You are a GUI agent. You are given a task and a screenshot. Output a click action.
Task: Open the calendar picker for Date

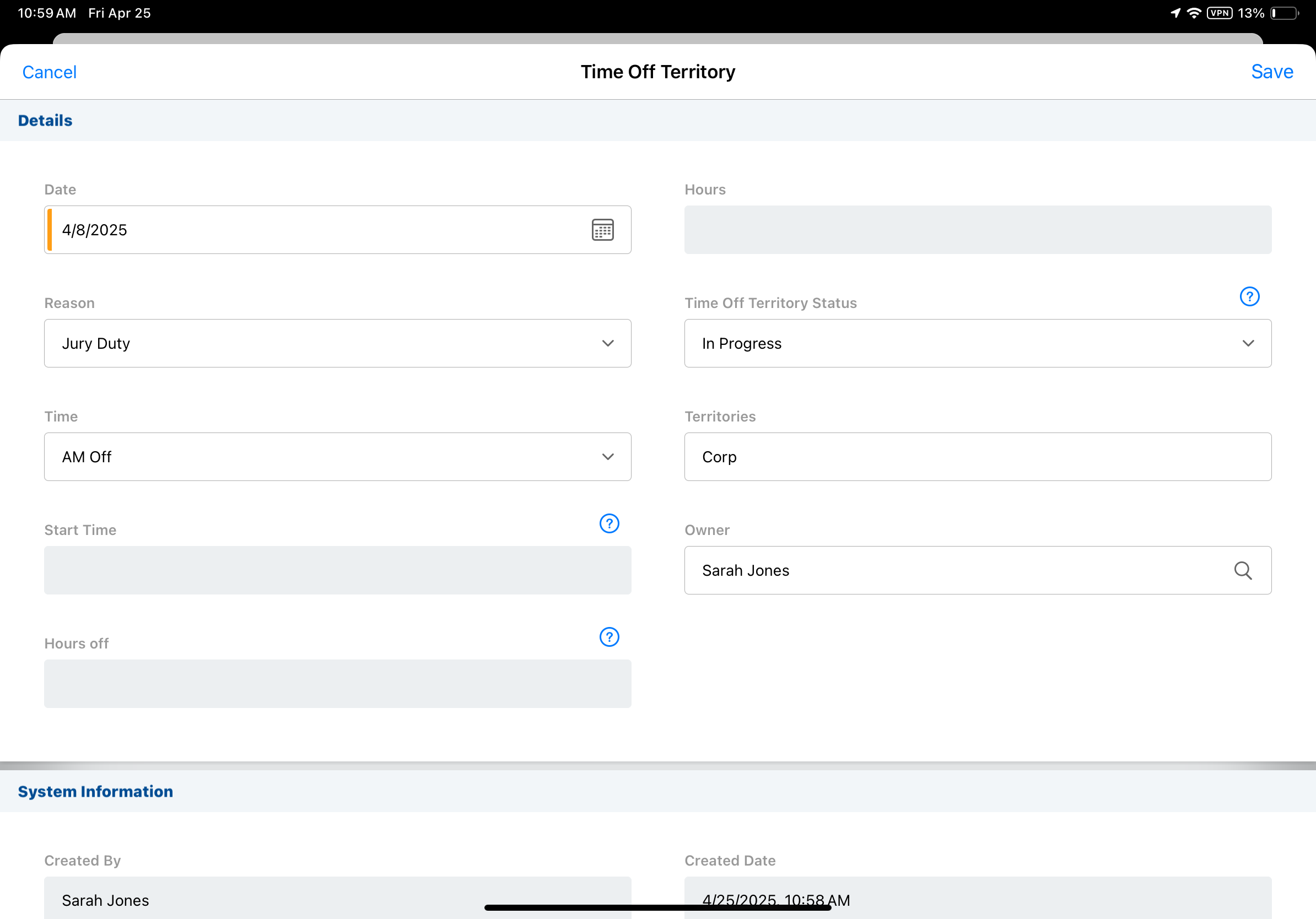602,230
